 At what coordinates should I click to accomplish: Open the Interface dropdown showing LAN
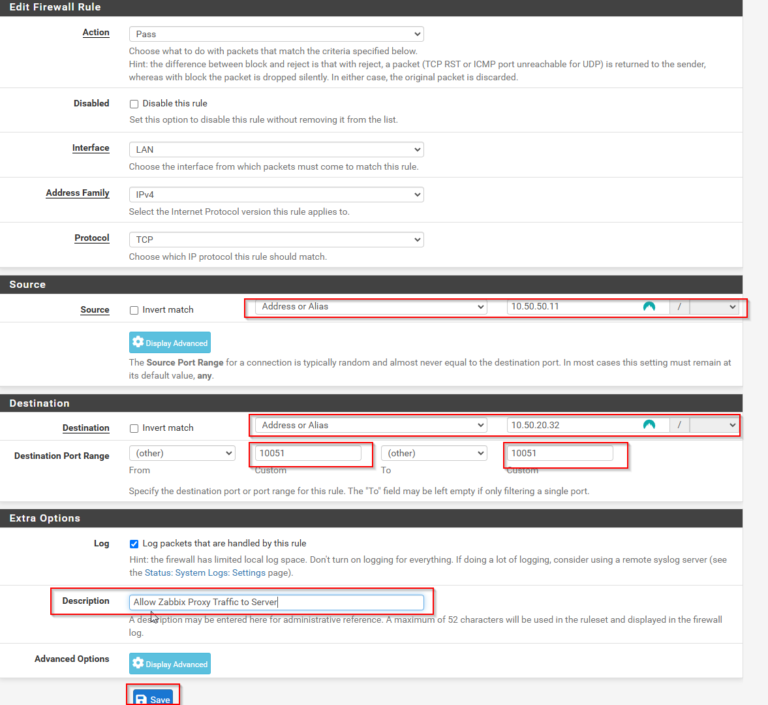click(276, 149)
